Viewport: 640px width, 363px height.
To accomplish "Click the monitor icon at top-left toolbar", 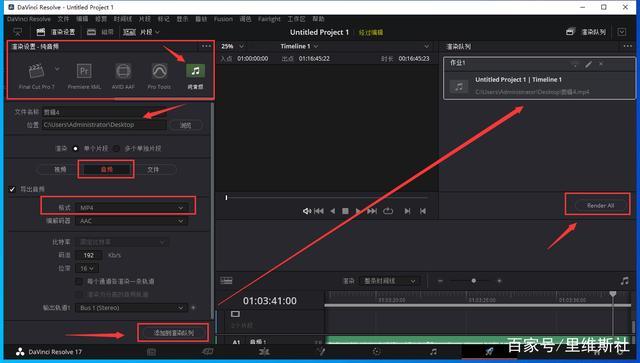I will pyautogui.click(x=18, y=32).
